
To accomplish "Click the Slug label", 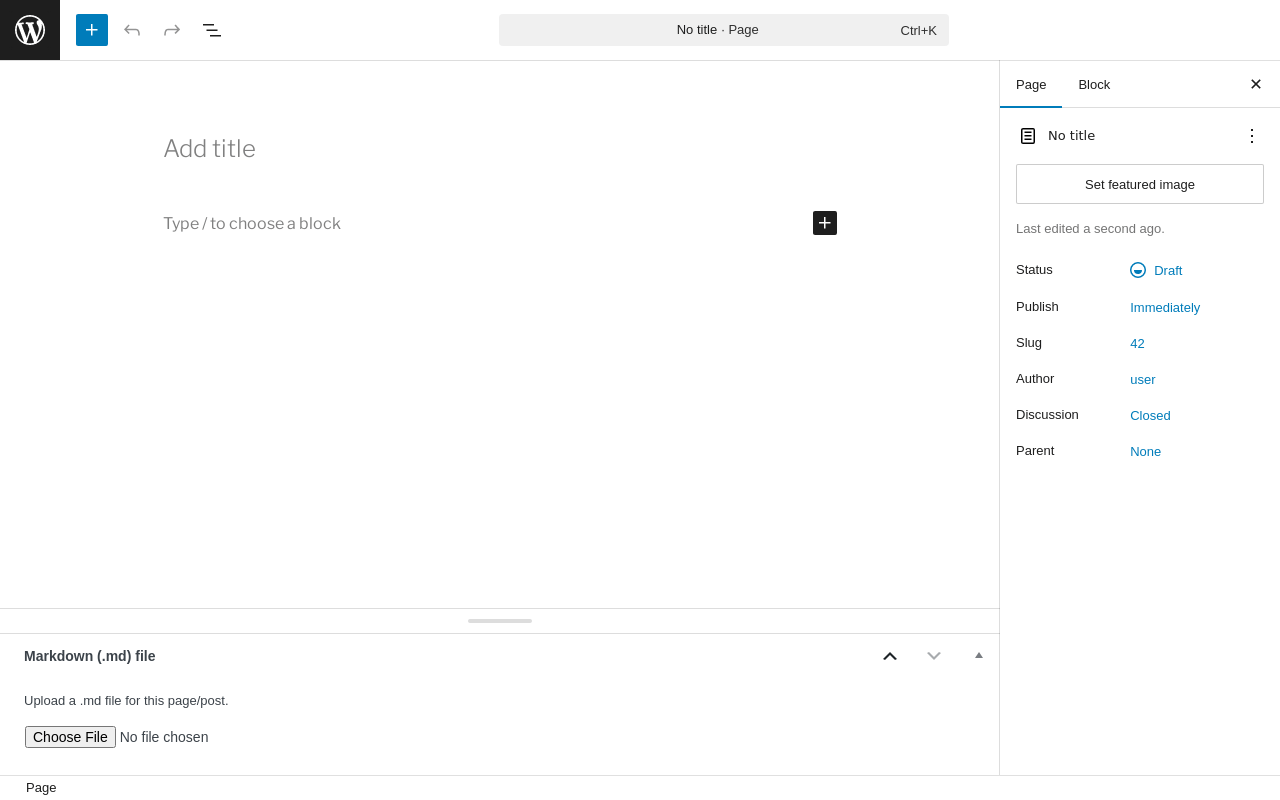I will [1029, 343].
